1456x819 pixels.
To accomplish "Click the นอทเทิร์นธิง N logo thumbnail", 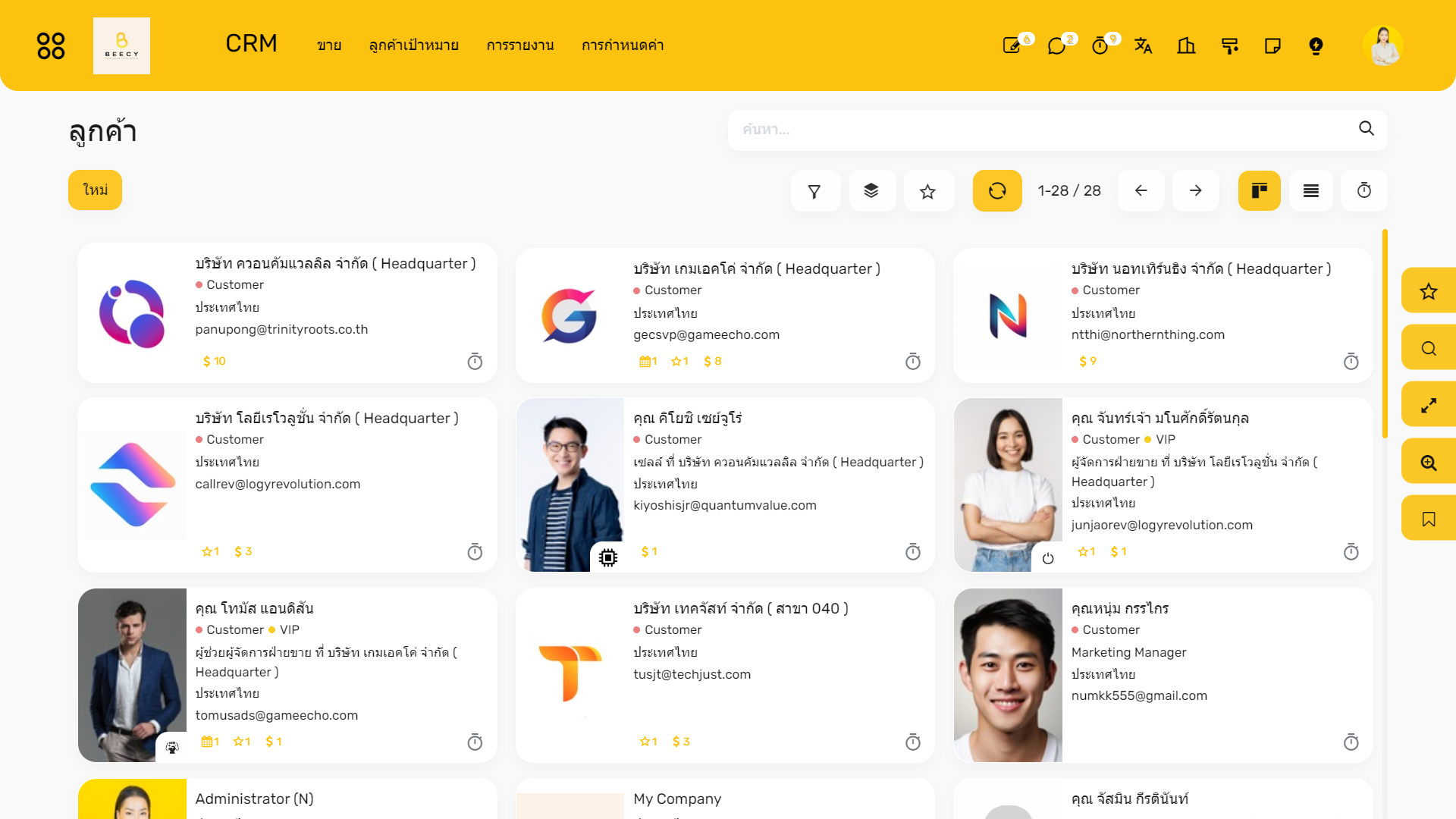I will (x=1008, y=315).
